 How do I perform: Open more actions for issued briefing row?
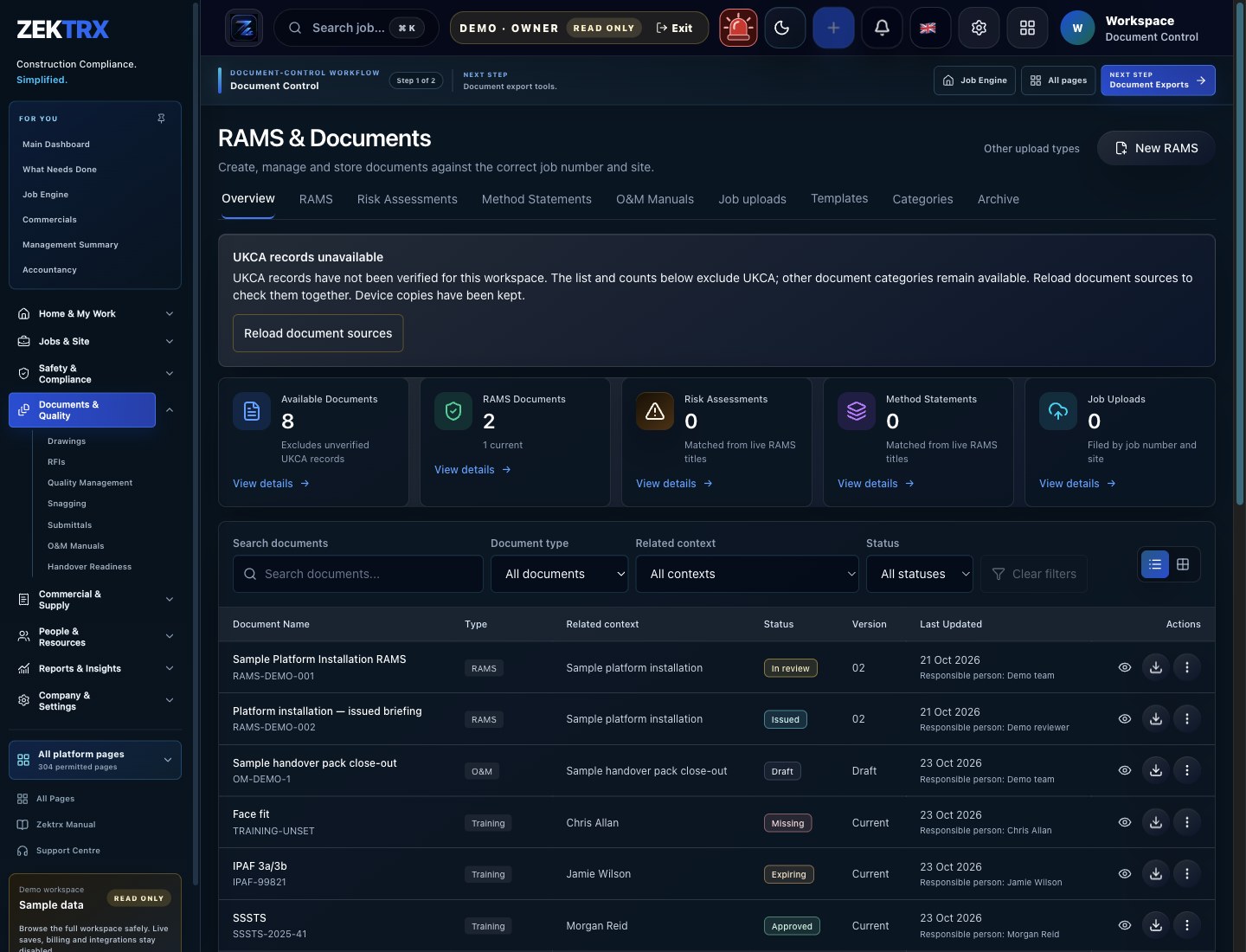[x=1186, y=718]
